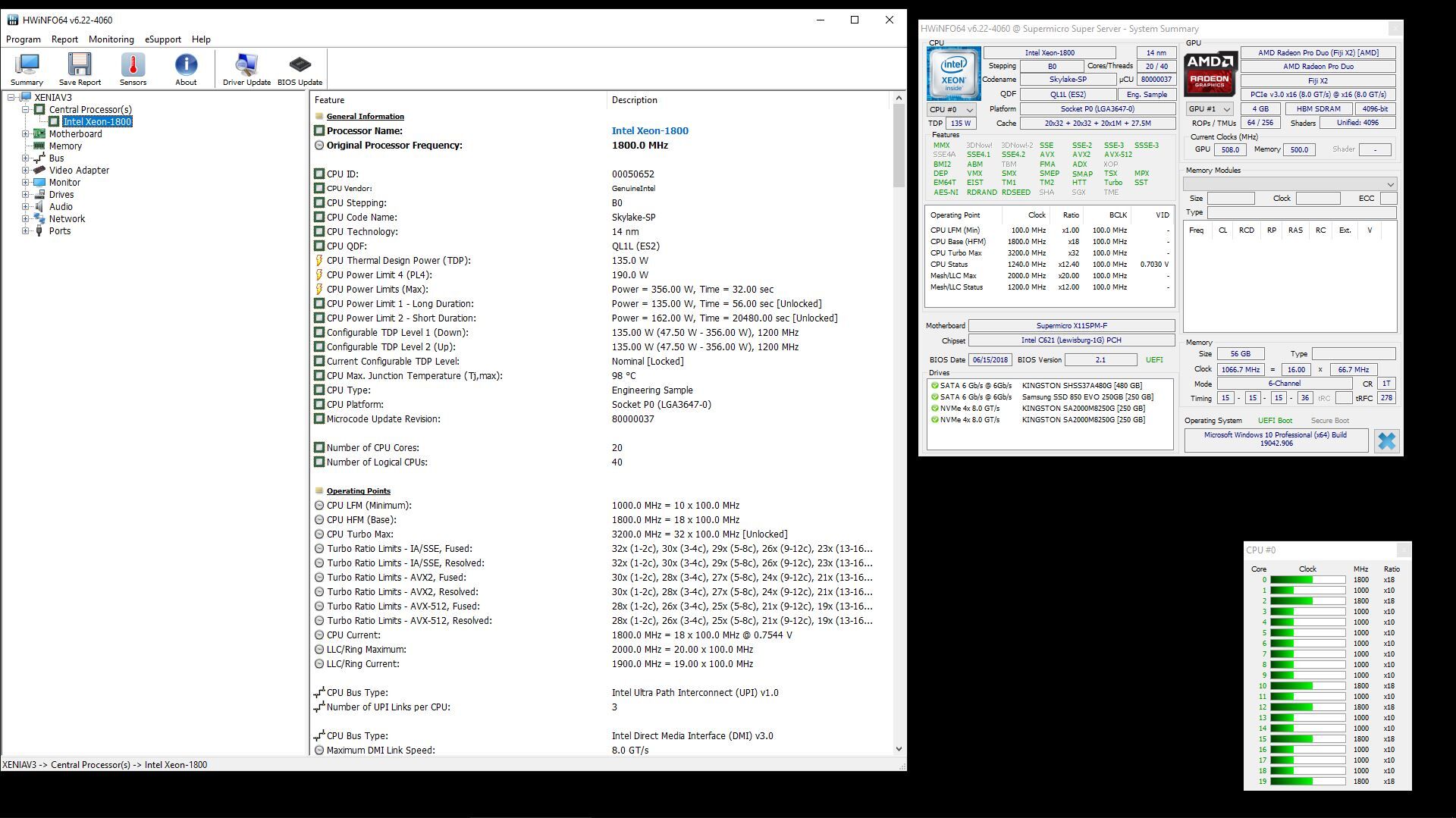Open the Help menu
This screenshot has height=818, width=1456.
tap(201, 39)
